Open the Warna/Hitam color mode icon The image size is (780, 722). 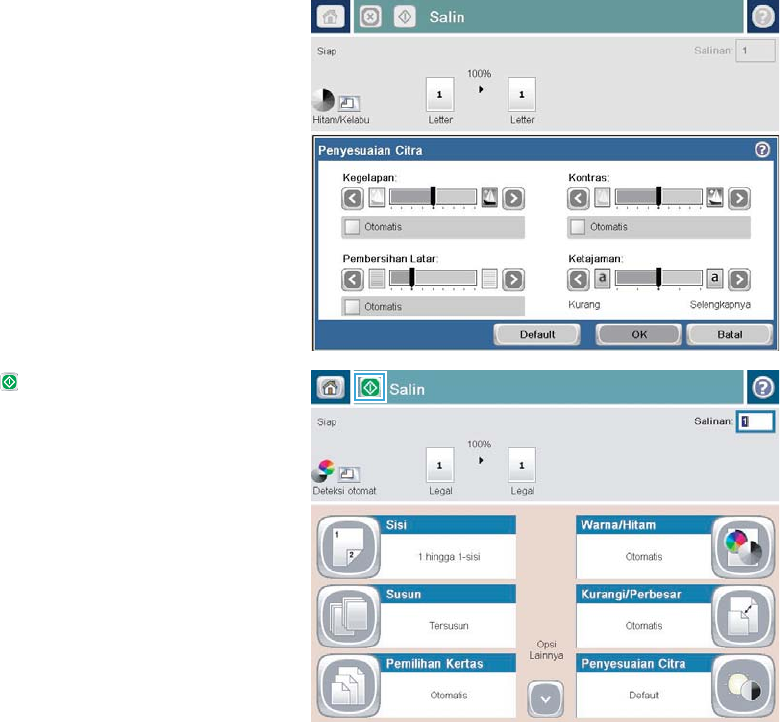tap(743, 547)
